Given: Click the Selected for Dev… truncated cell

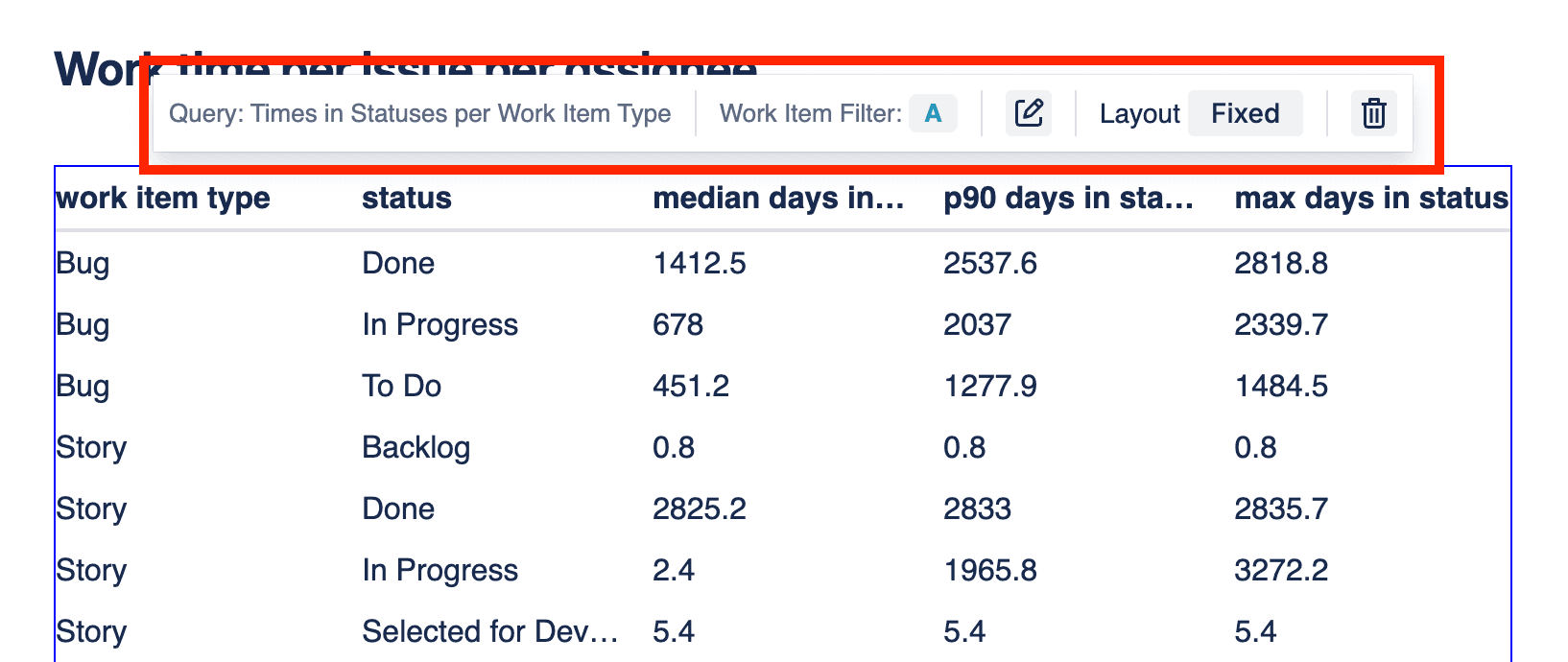Looking at the screenshot, I should tap(489, 631).
